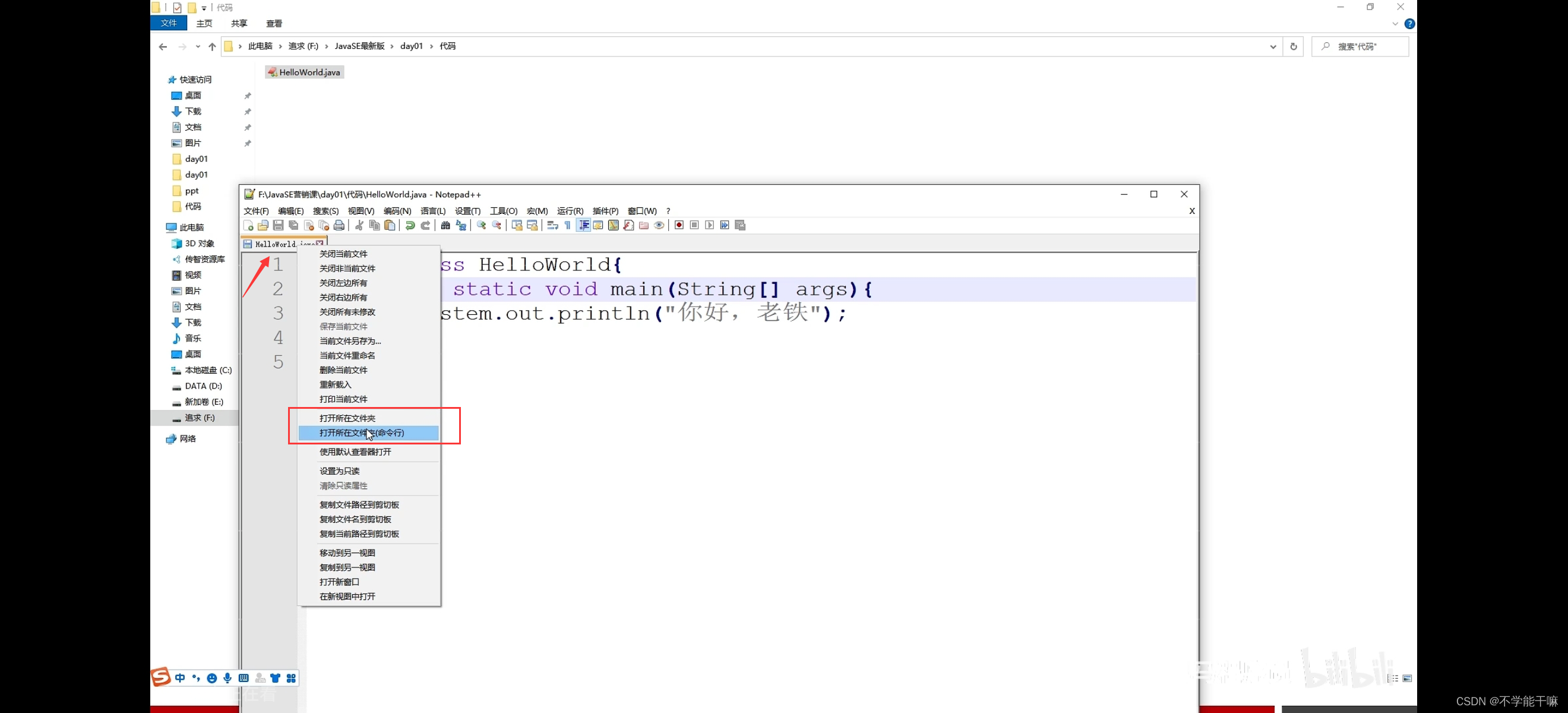
Task: Toggle word wrap in Notepad++
Action: click(552, 225)
